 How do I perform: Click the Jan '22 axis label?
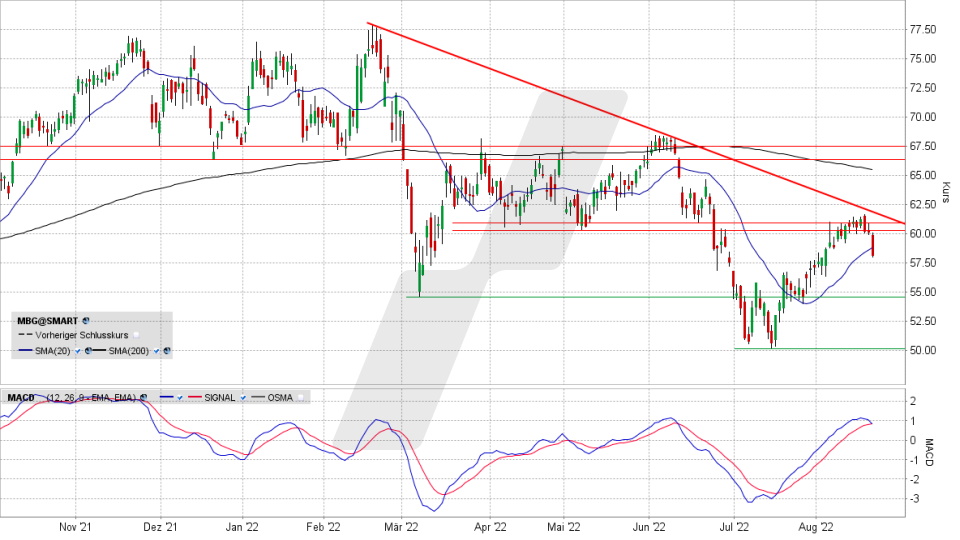pos(242,527)
